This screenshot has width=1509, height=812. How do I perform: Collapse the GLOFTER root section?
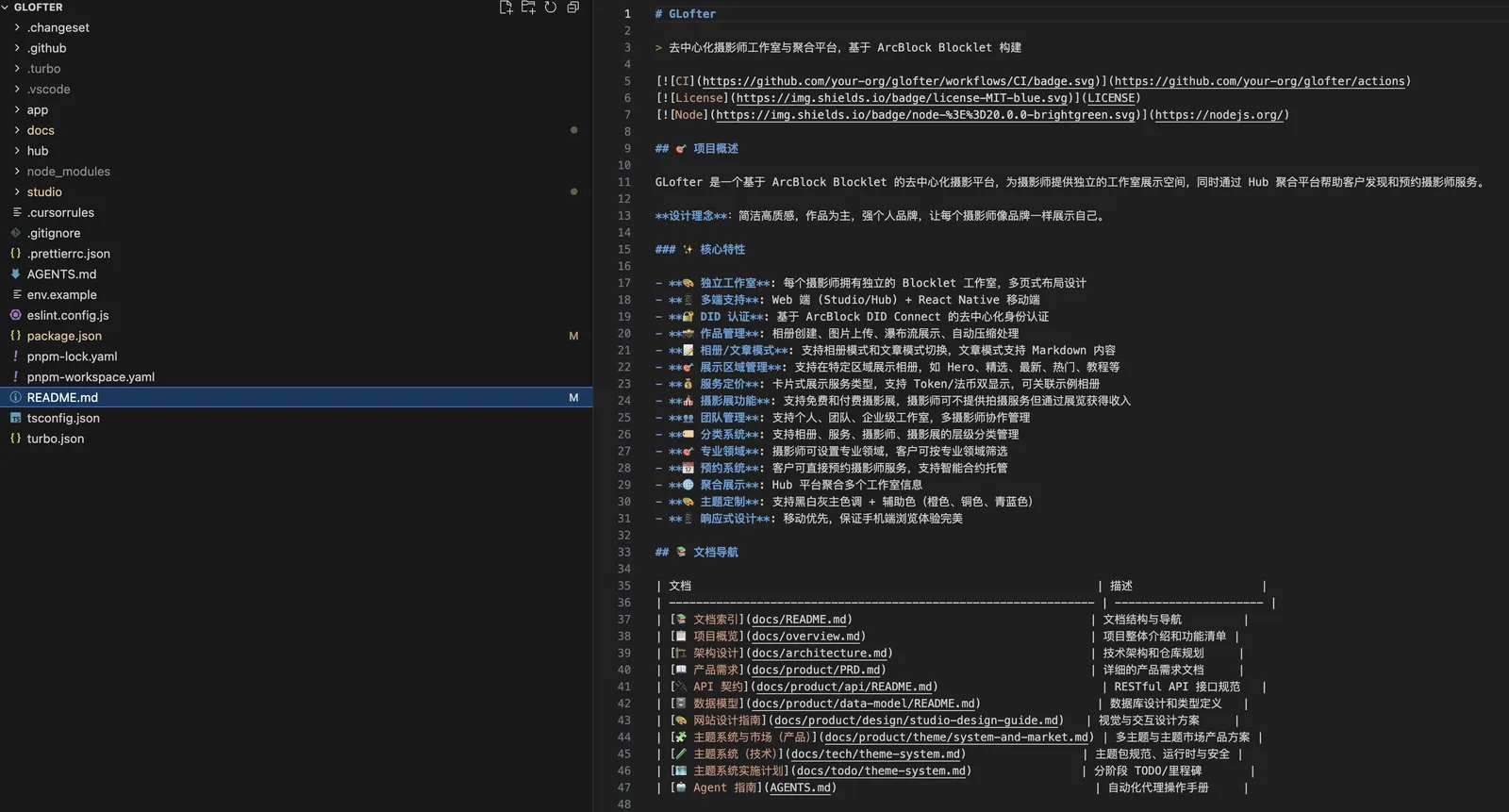click(6, 8)
